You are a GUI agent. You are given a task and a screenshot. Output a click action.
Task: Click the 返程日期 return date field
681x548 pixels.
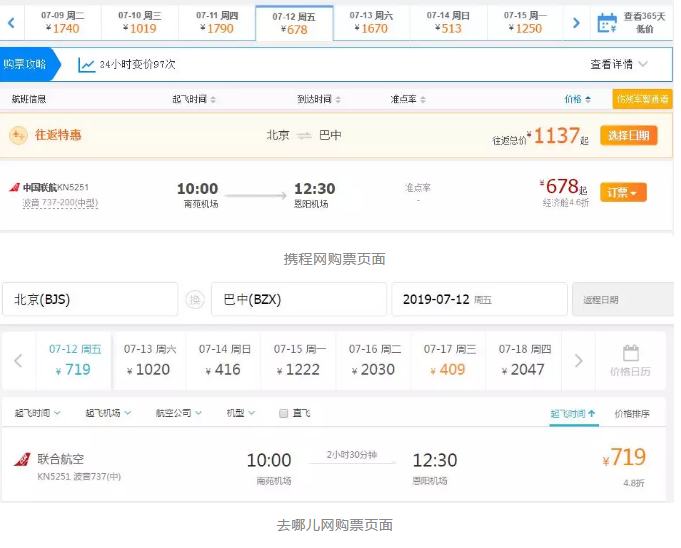tap(622, 299)
